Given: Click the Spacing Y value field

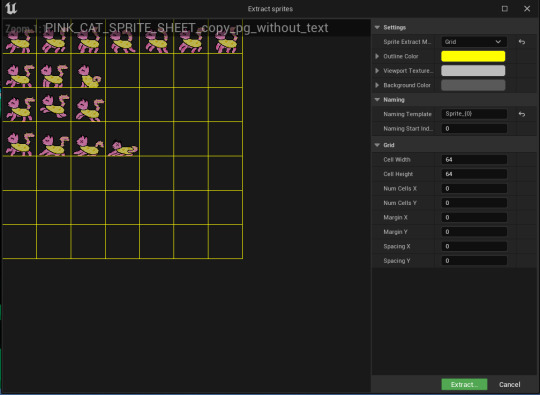Looking at the screenshot, I should [474, 261].
